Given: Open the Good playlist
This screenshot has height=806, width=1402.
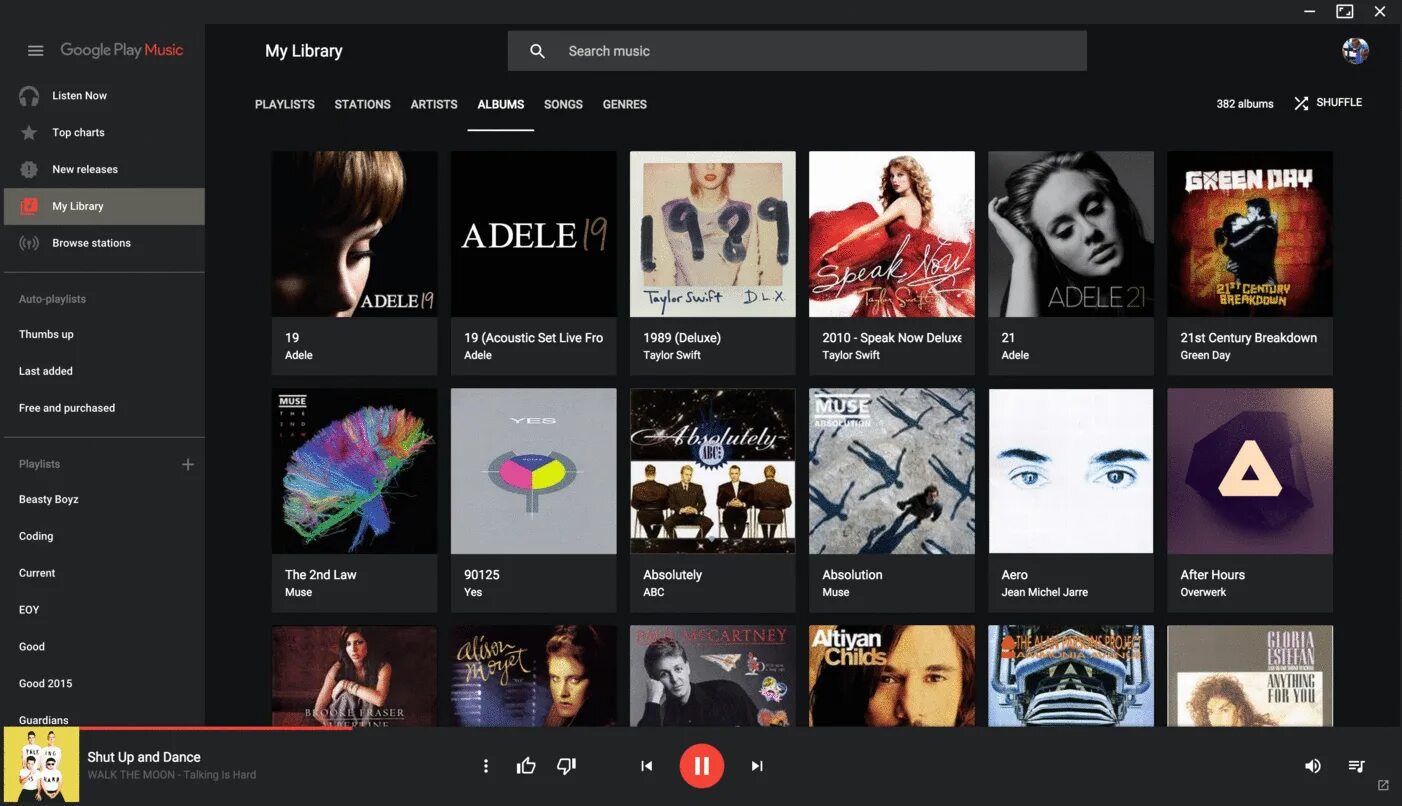Looking at the screenshot, I should click(x=32, y=647).
